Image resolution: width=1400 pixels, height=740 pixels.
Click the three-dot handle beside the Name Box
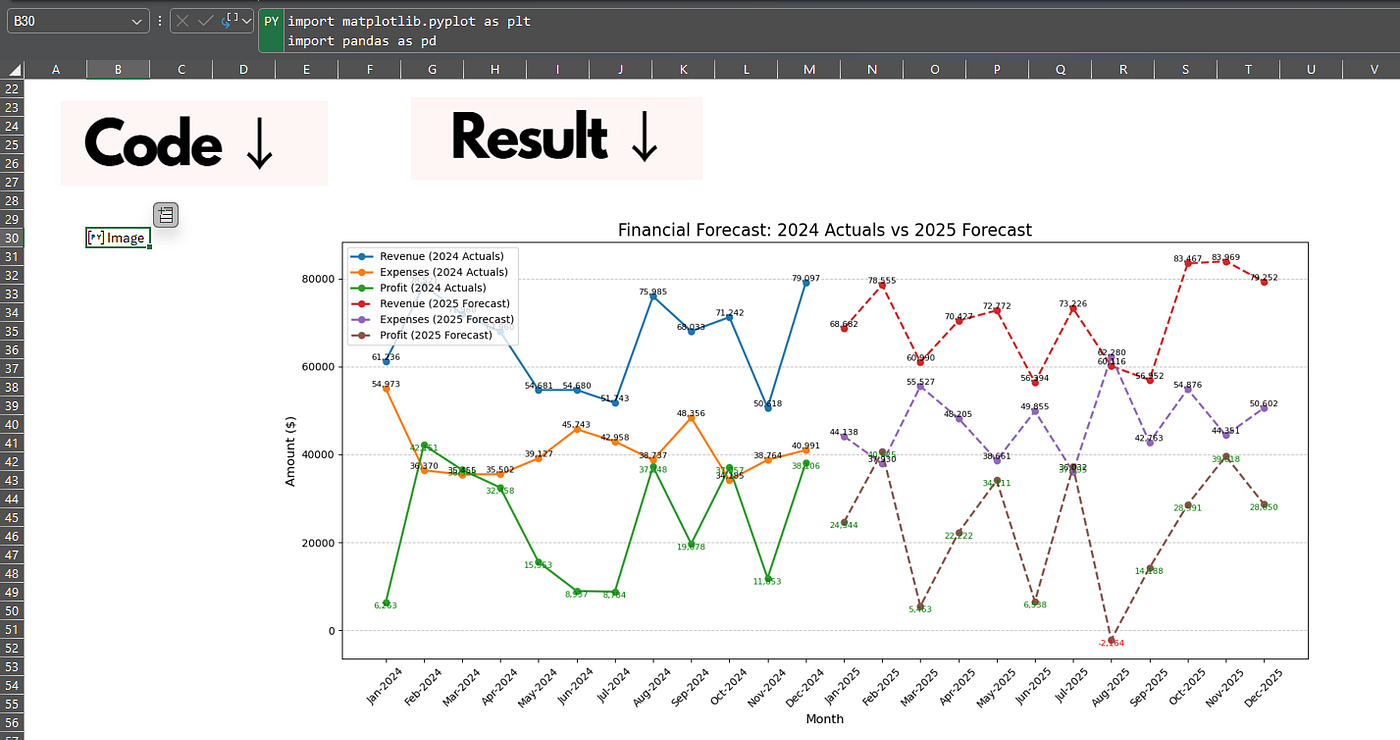click(159, 20)
